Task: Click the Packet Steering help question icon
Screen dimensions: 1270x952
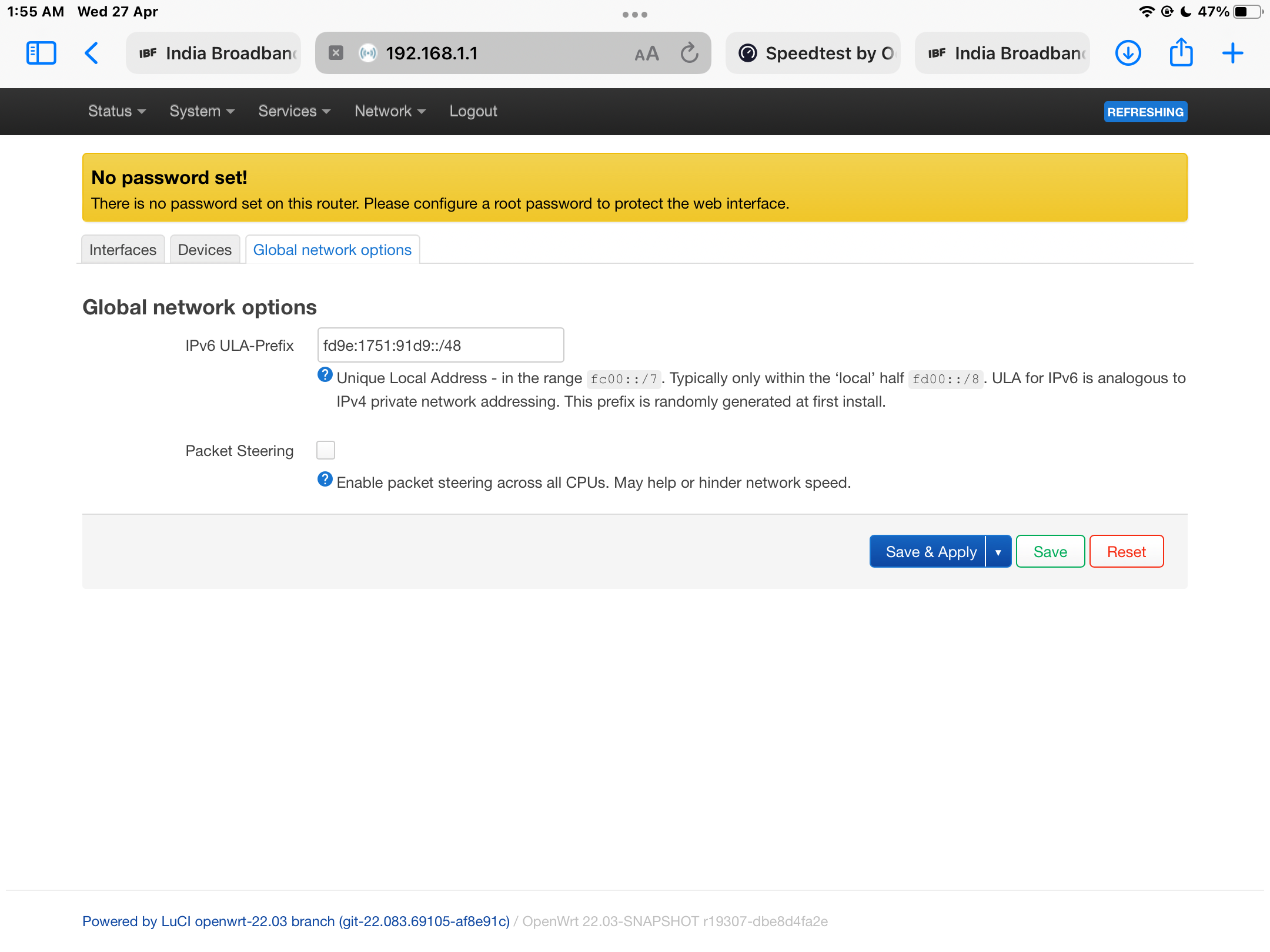Action: click(325, 480)
